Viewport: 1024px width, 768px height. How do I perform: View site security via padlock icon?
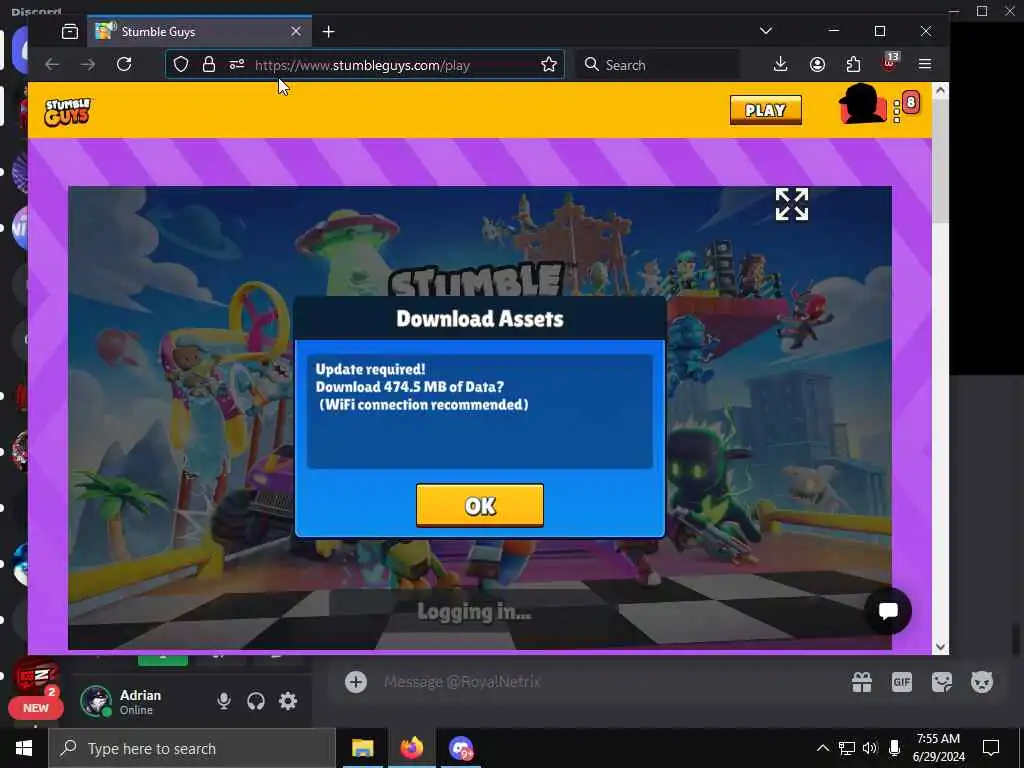click(208, 65)
